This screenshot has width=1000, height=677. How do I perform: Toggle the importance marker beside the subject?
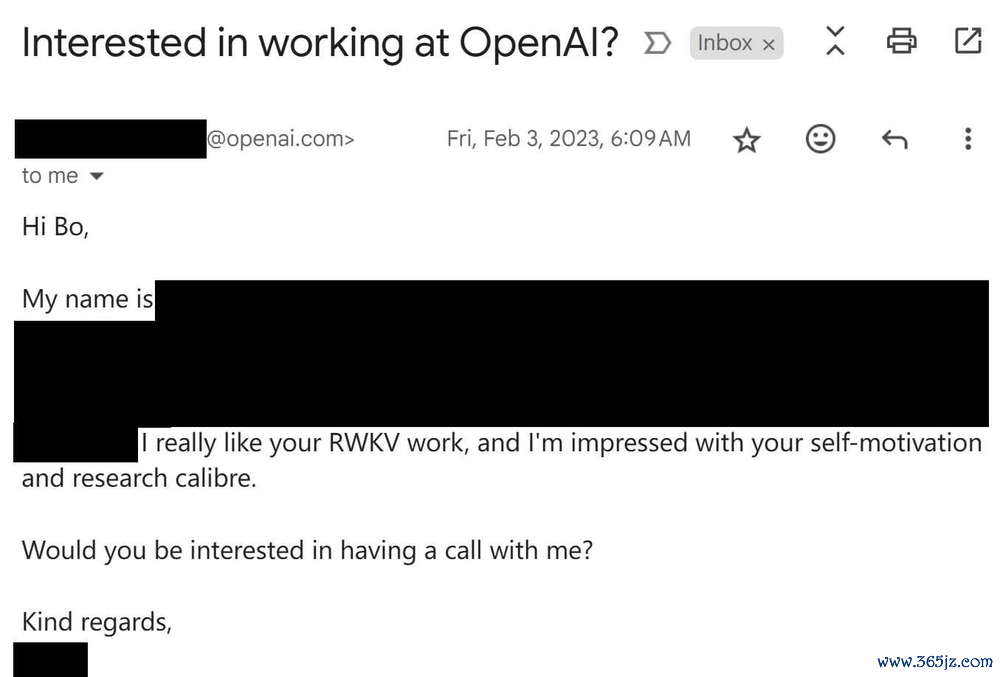(657, 43)
